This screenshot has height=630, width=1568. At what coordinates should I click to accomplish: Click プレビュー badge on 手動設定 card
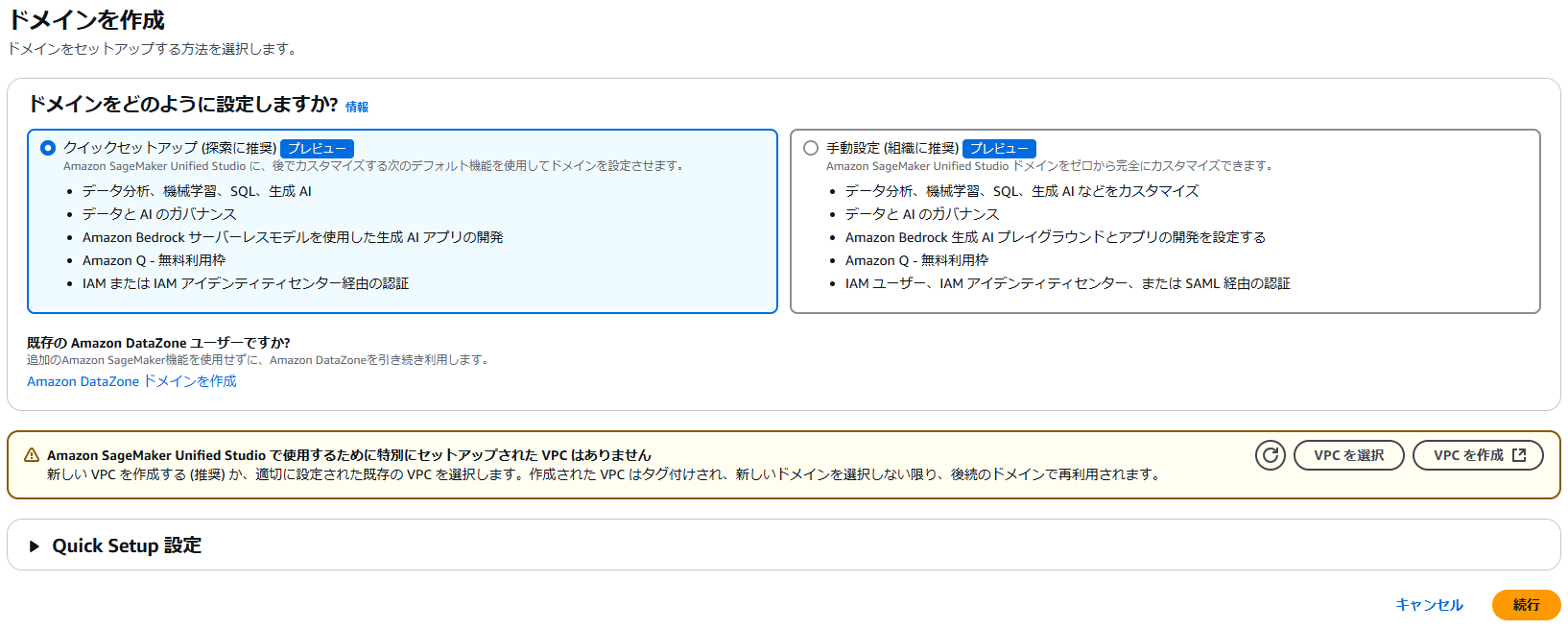(x=999, y=149)
